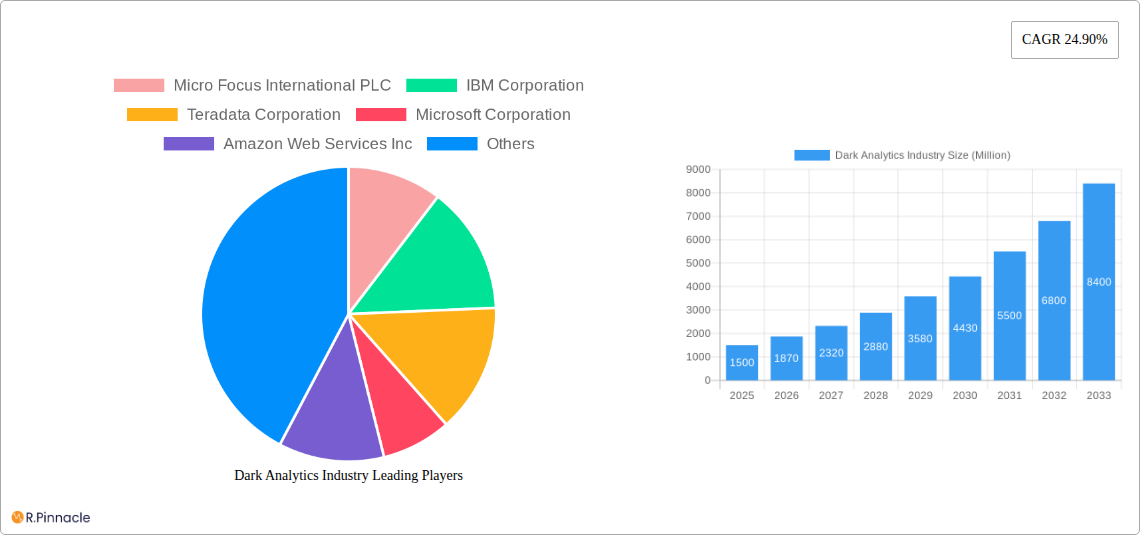1140x535 pixels.
Task: Click the 2030 bar labeled 4430
Action: [965, 329]
